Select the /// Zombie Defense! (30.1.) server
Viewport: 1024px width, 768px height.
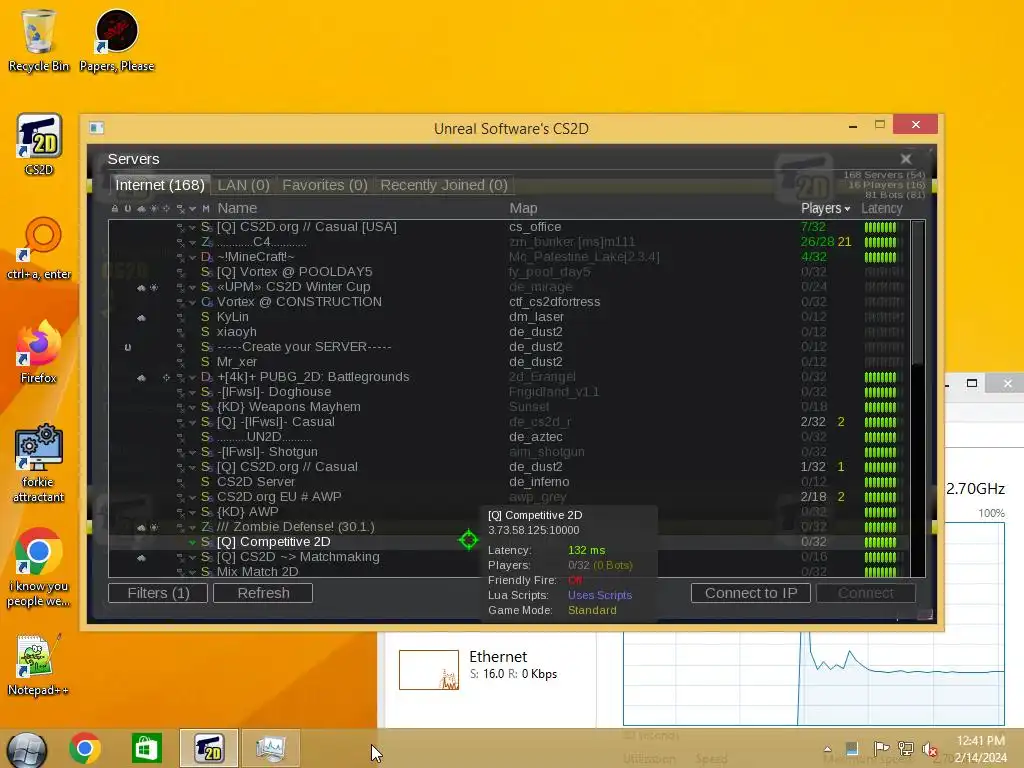click(x=507, y=527)
